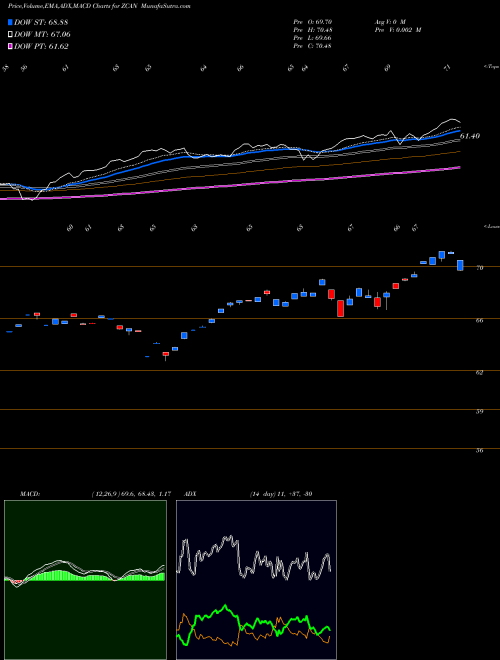This screenshot has width=500, height=660.
Task: Select the 'DOW PT: 61.62' legend label
Action: 41,46
